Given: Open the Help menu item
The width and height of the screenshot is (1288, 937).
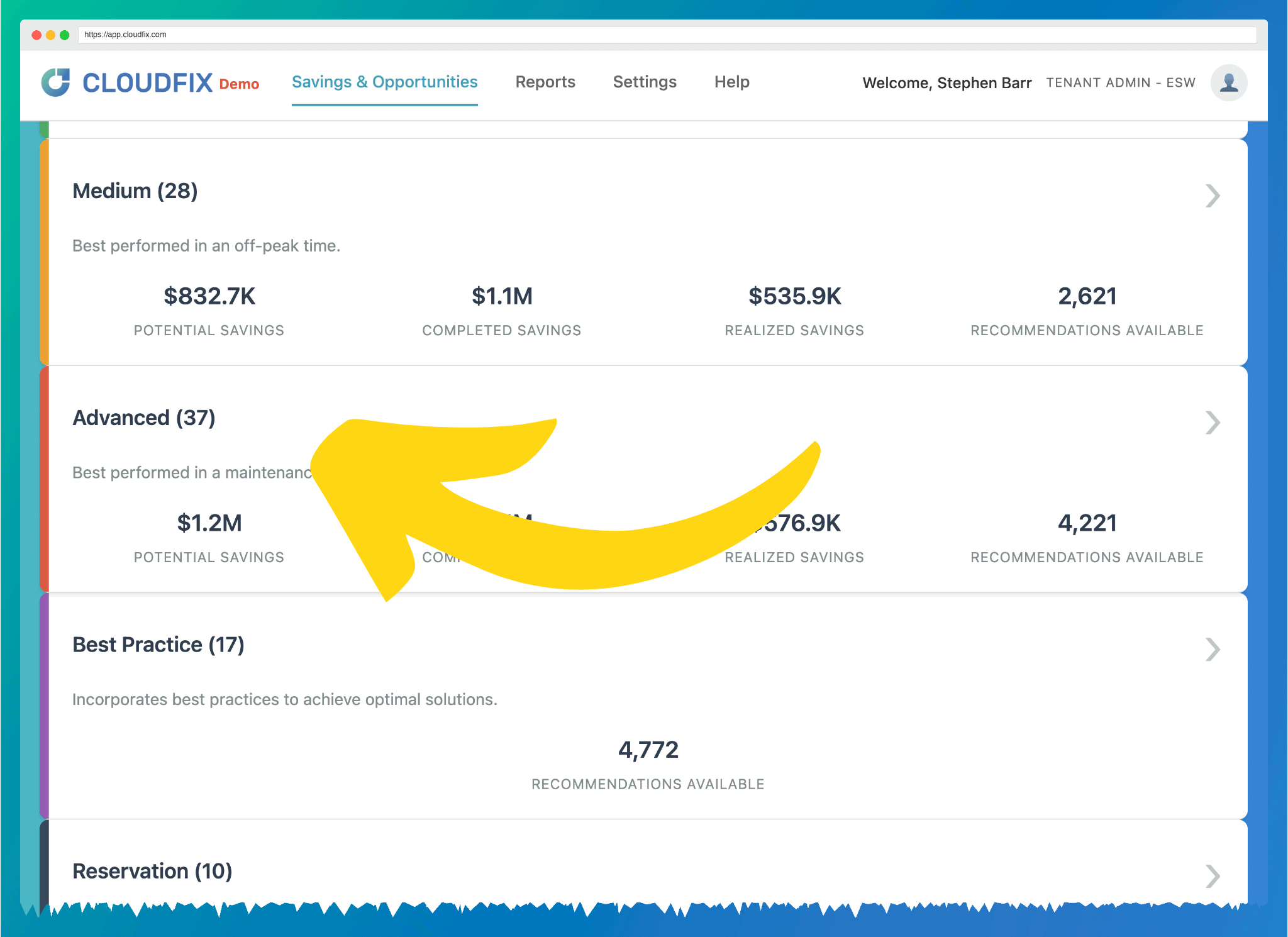Looking at the screenshot, I should (x=731, y=82).
